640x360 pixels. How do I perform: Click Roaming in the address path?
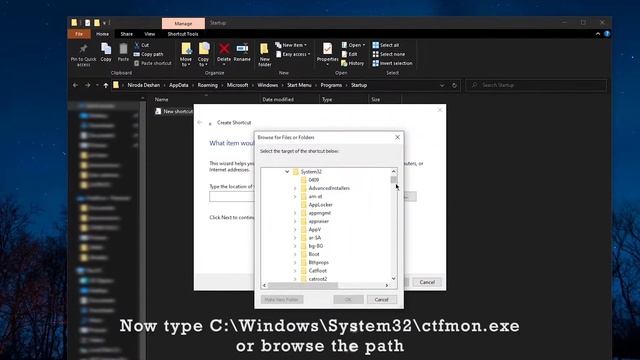click(208, 85)
